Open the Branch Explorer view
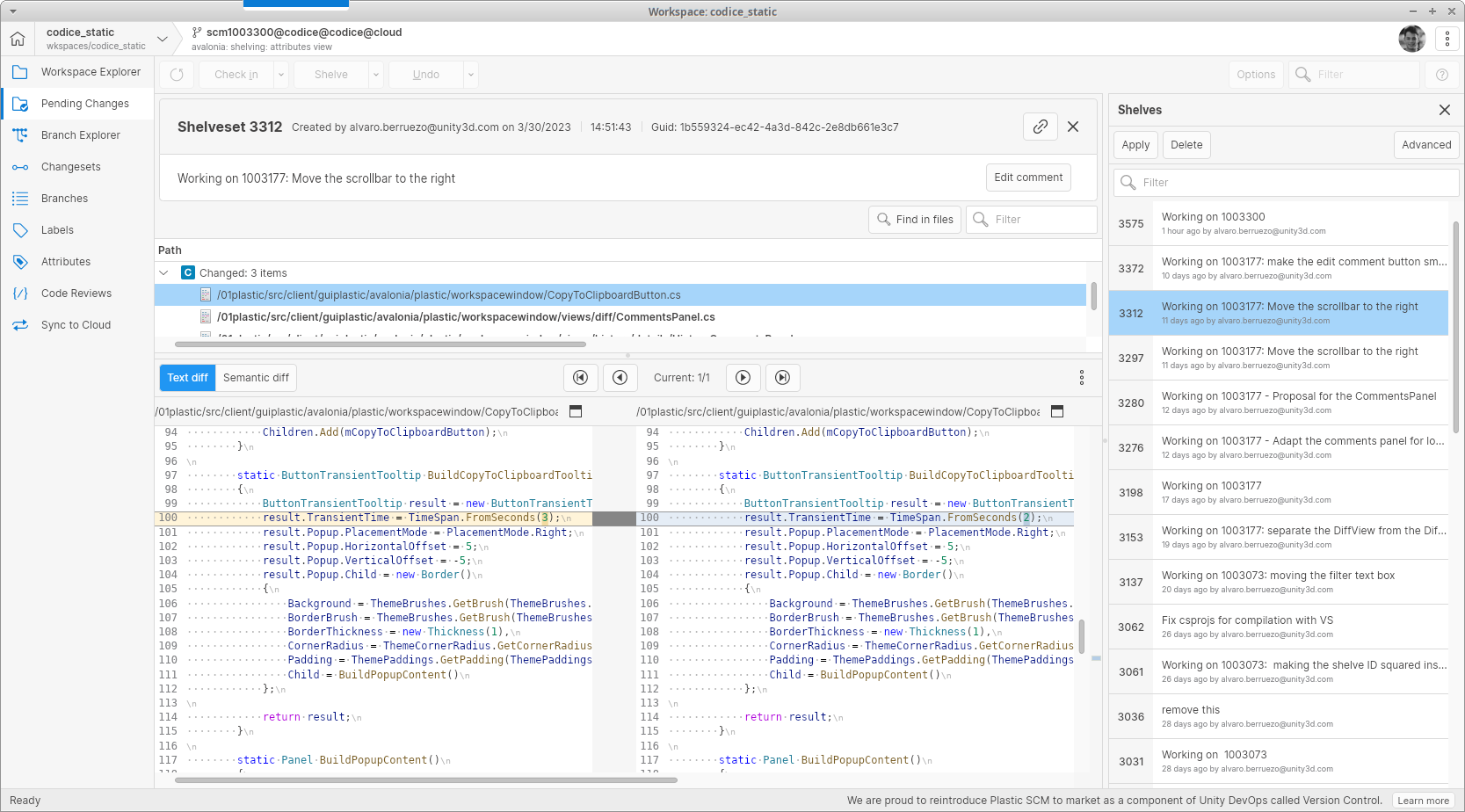 pos(81,134)
